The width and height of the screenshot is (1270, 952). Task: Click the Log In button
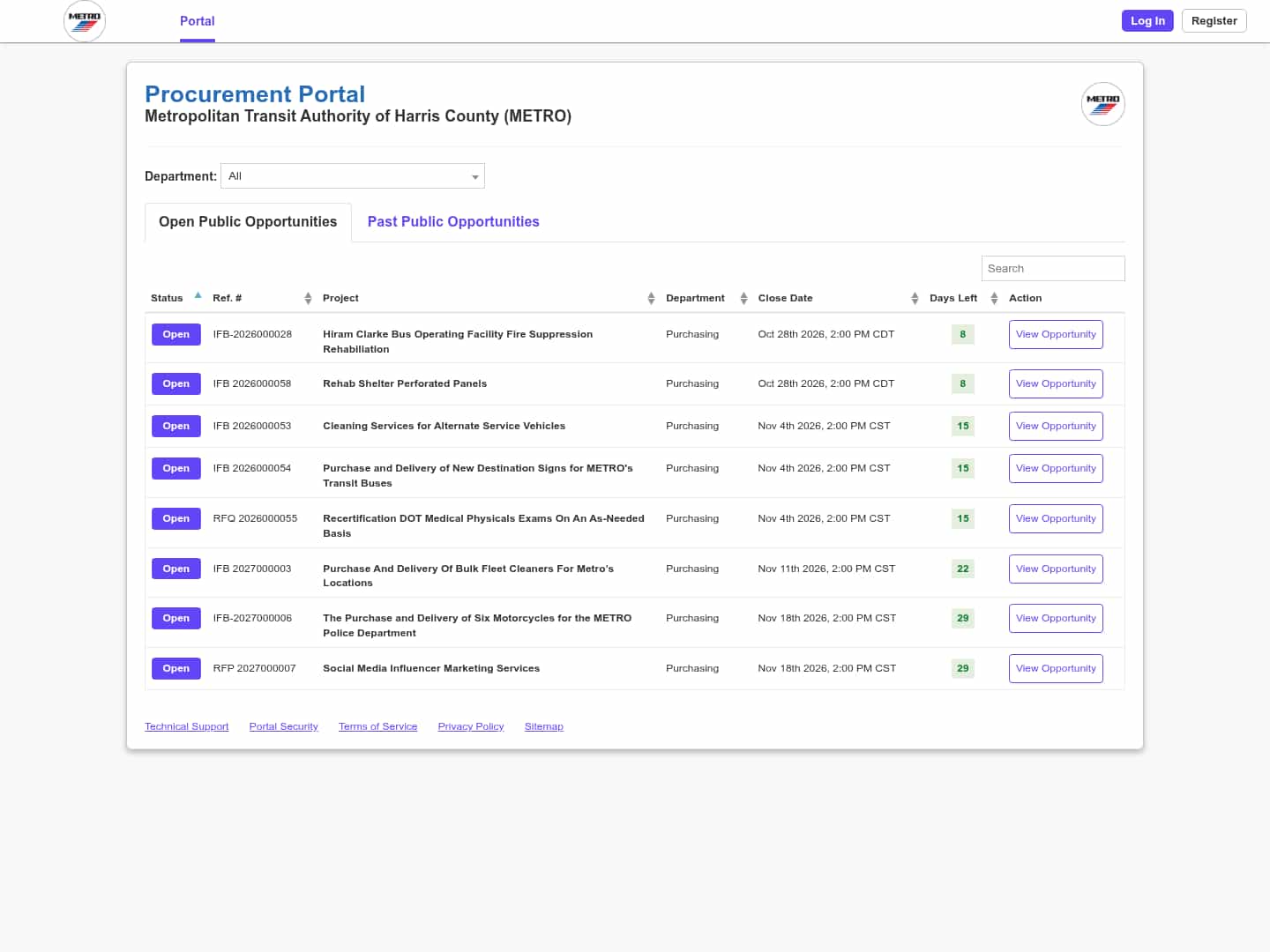click(x=1147, y=21)
